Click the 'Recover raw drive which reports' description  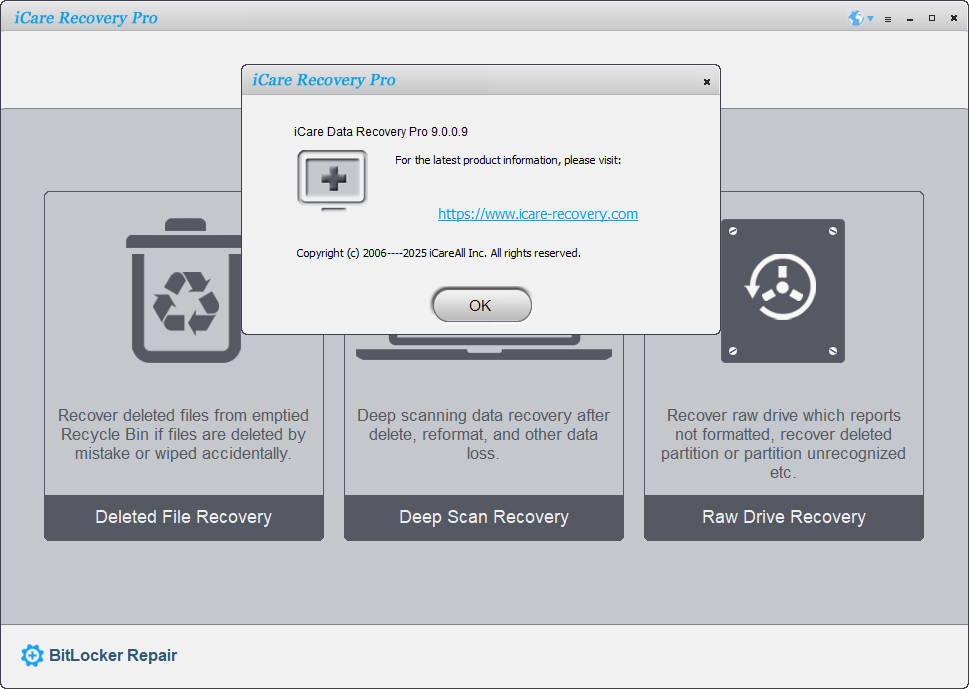(x=784, y=444)
